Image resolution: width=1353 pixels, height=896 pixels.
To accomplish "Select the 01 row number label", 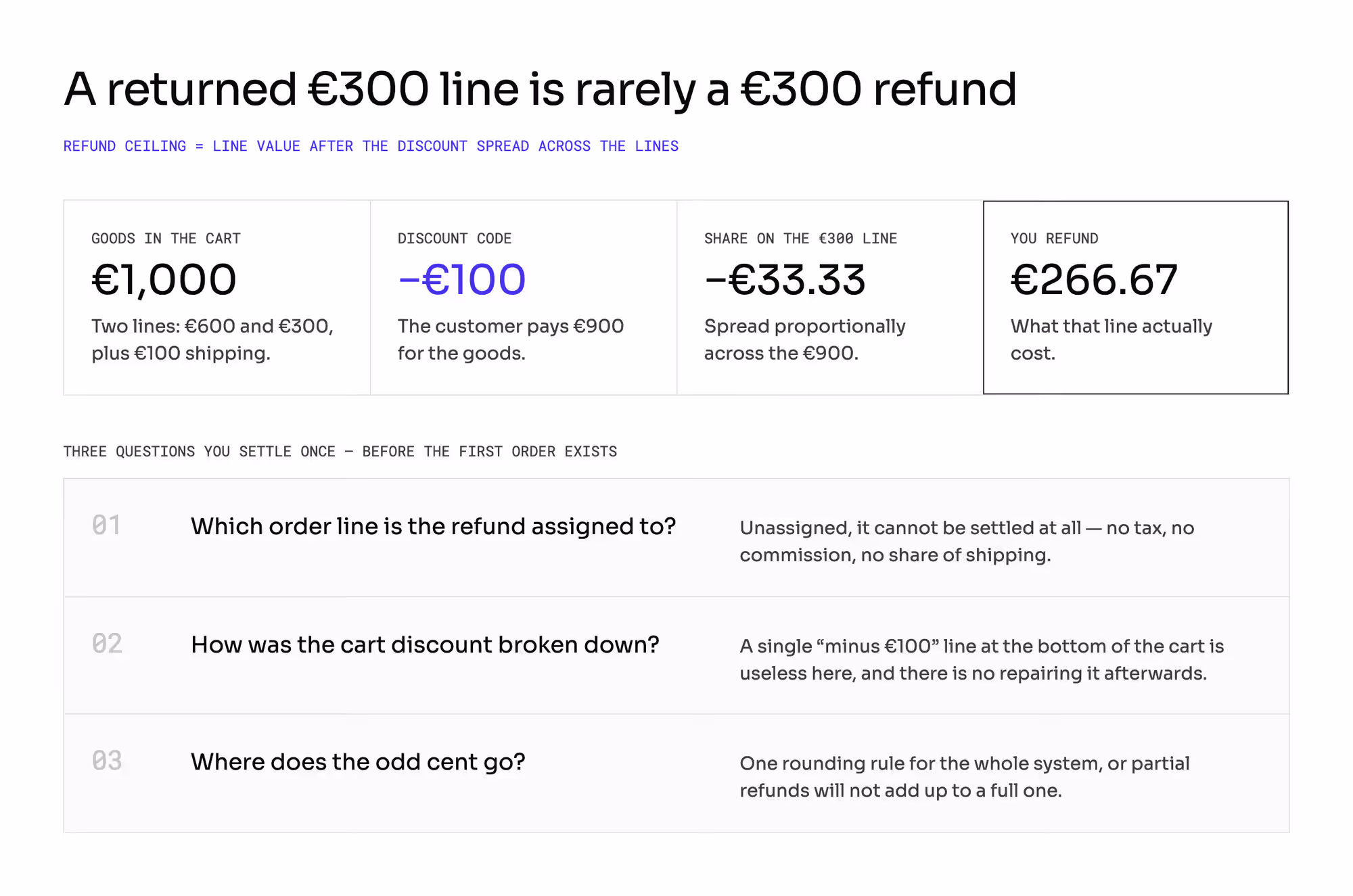I will [x=106, y=525].
